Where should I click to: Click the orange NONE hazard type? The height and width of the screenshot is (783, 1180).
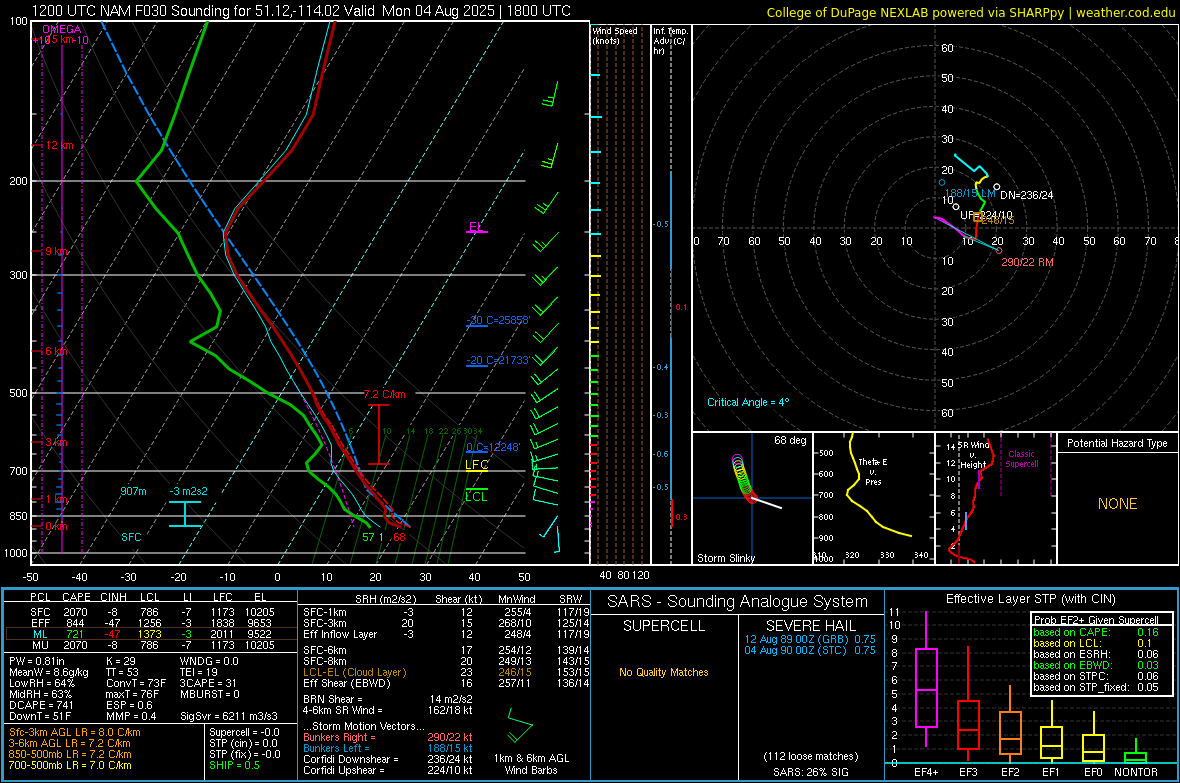[x=1118, y=504]
